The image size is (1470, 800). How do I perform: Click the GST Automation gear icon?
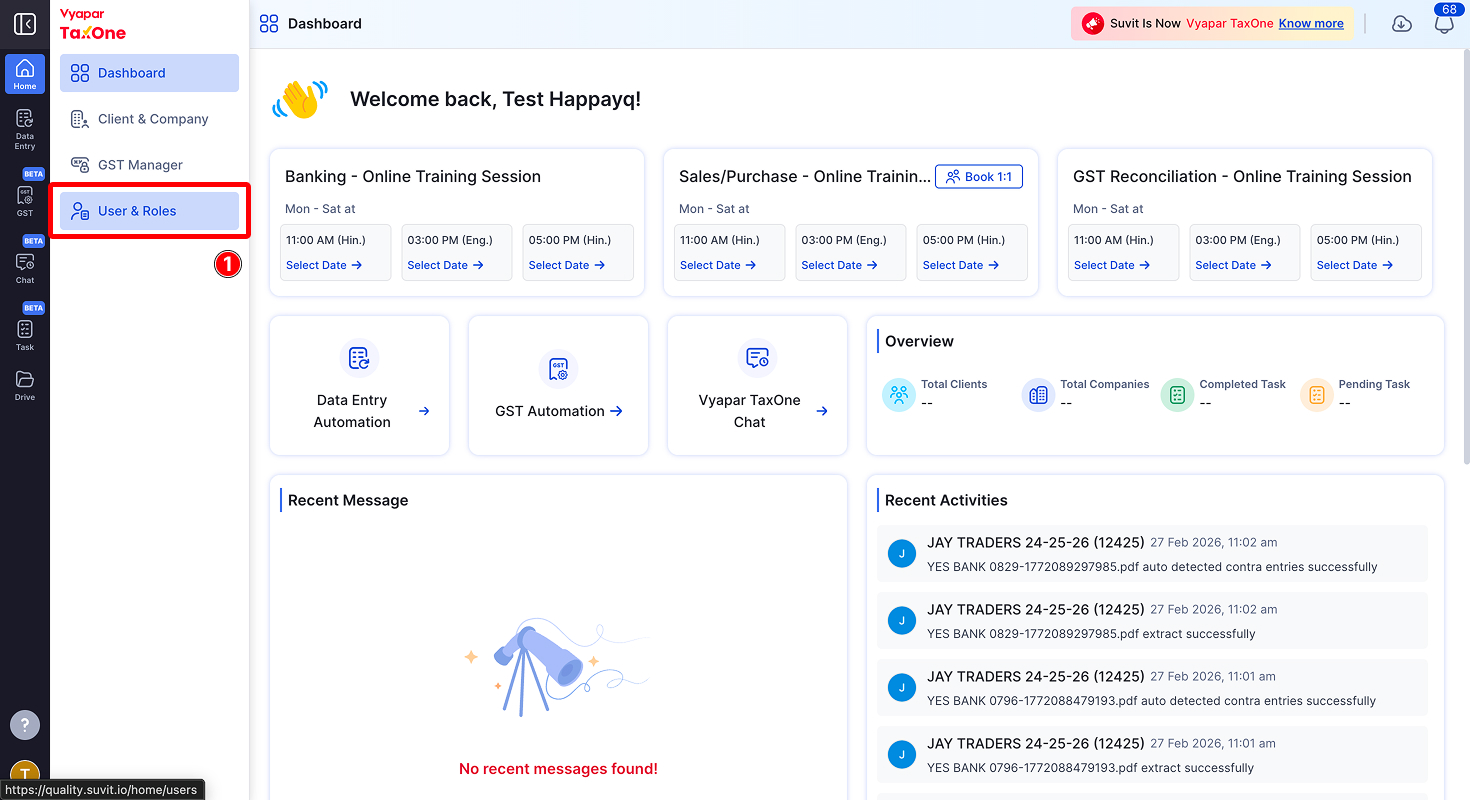point(558,369)
